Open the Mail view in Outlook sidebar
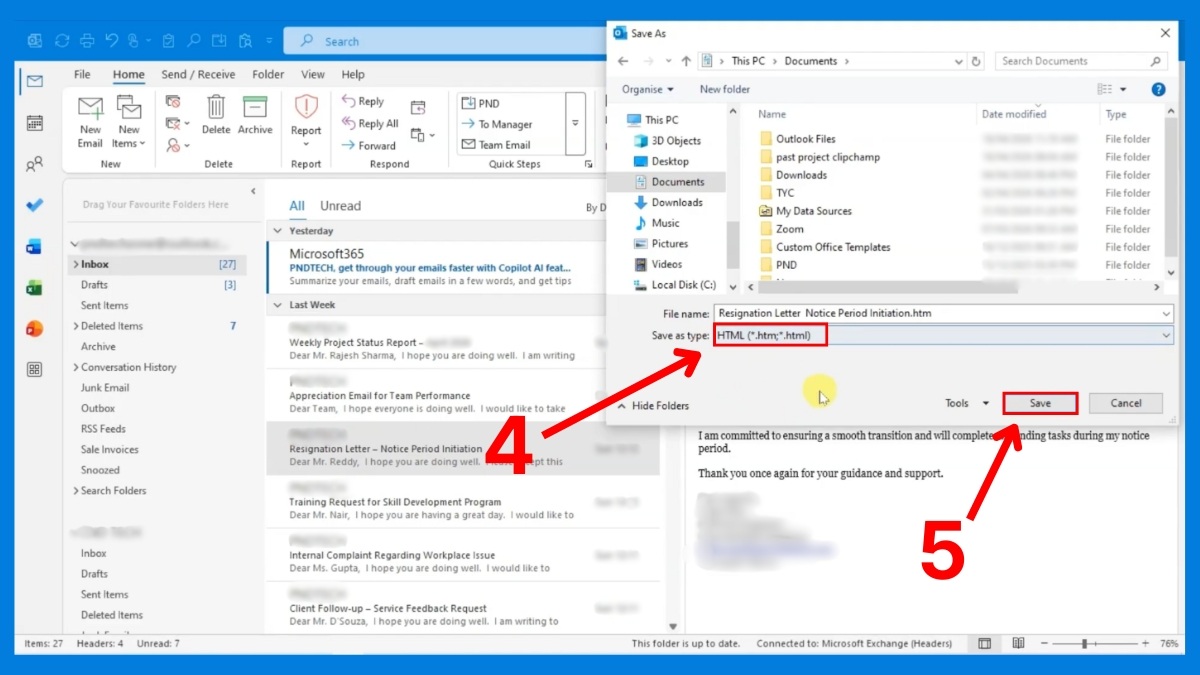 click(x=35, y=81)
